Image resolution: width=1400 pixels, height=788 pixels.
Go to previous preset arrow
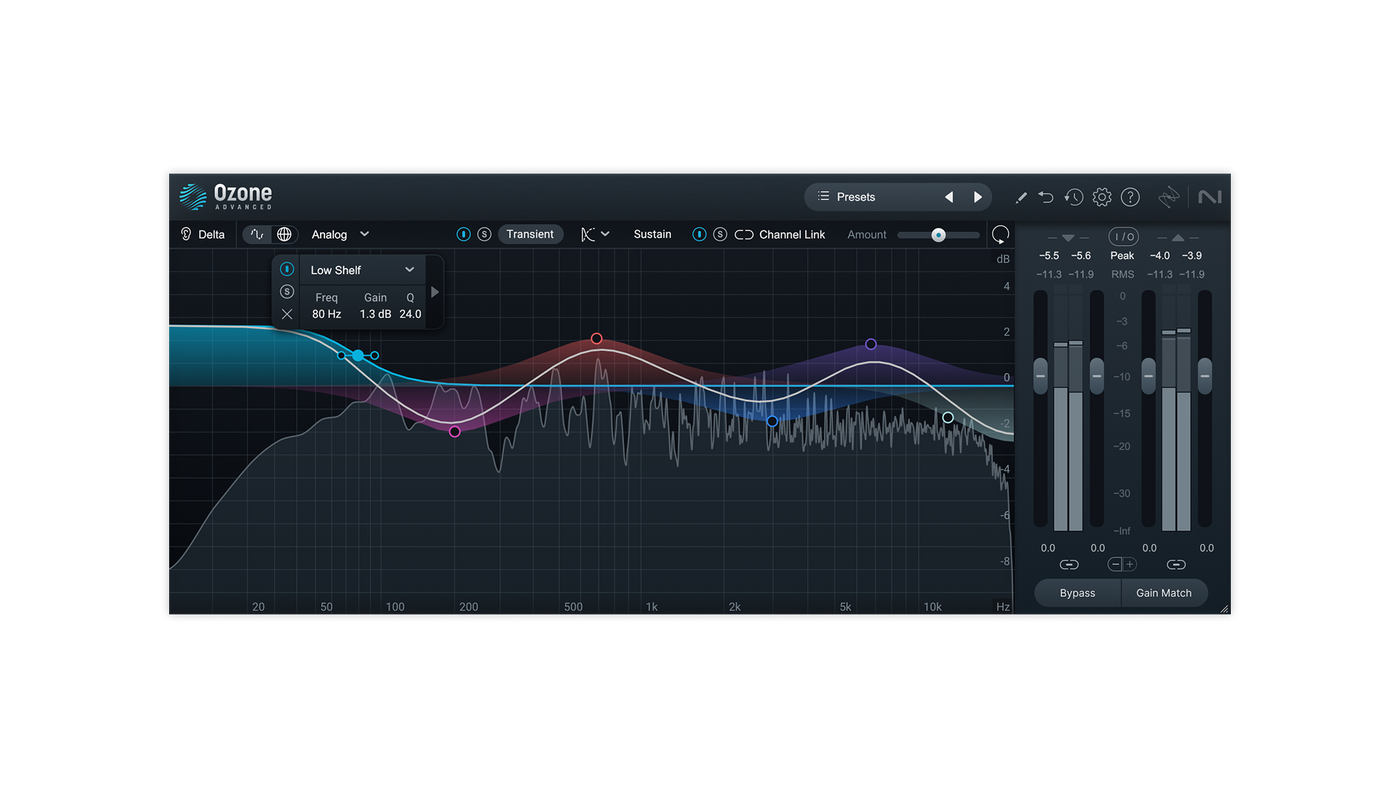point(949,197)
